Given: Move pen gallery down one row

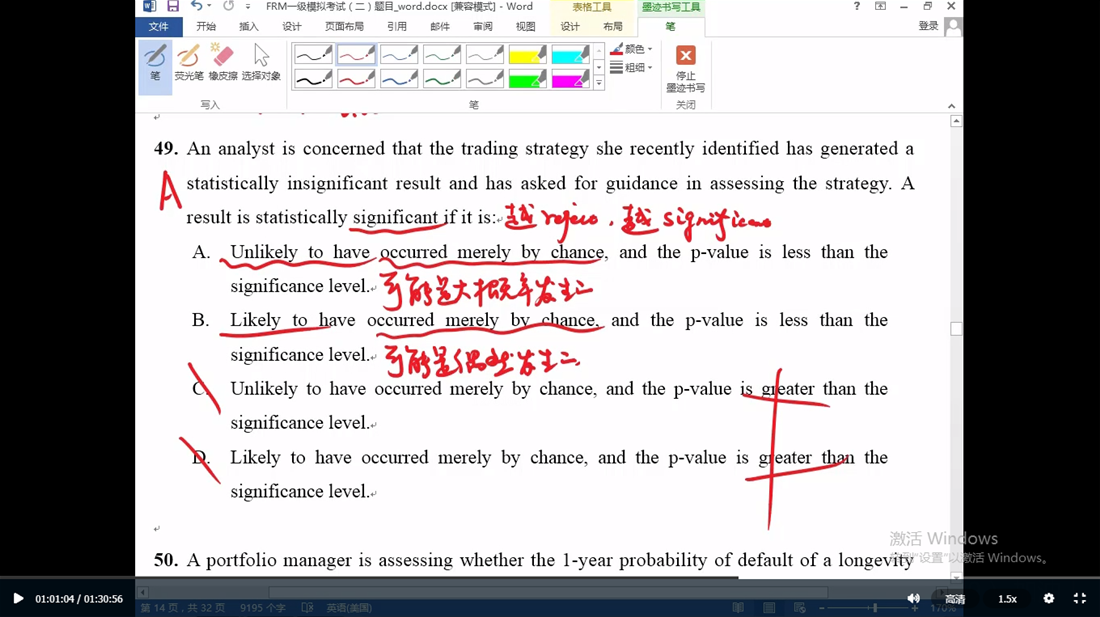Looking at the screenshot, I should point(598,67).
